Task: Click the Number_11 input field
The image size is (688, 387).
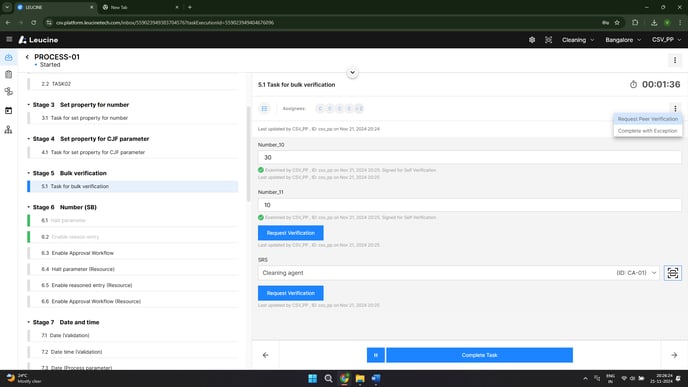Action: 469,205
